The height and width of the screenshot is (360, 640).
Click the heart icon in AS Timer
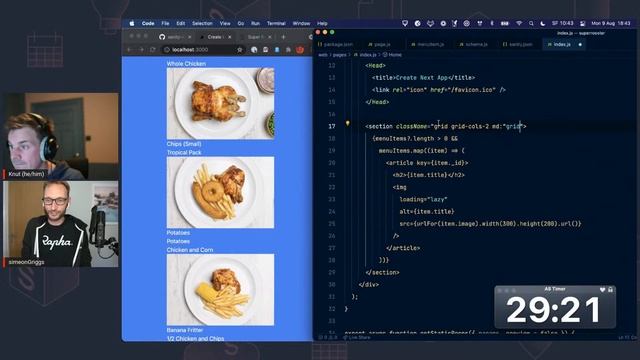click(x=602, y=289)
